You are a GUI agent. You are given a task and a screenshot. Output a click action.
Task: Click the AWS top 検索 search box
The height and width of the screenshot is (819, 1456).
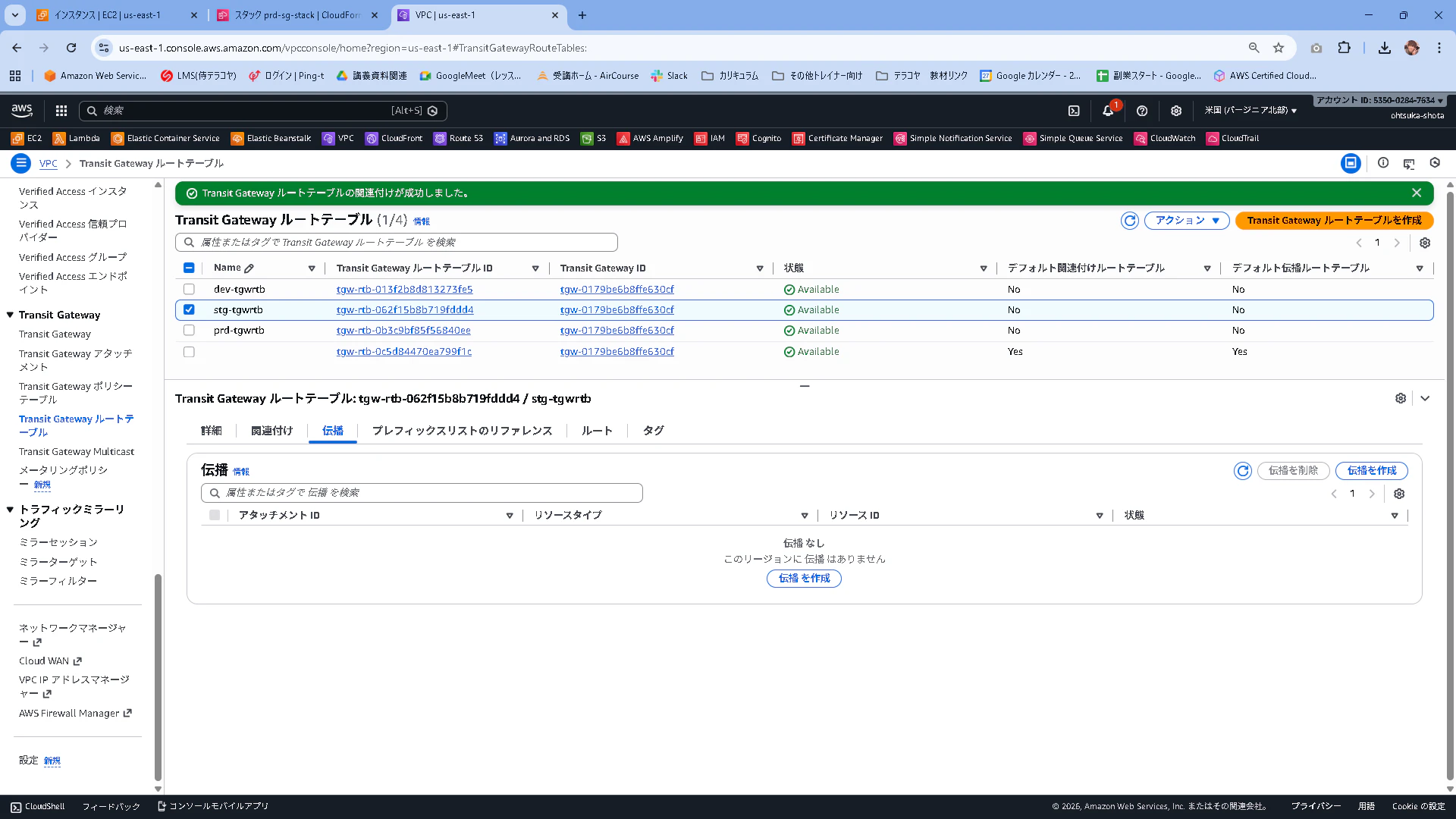click(262, 111)
